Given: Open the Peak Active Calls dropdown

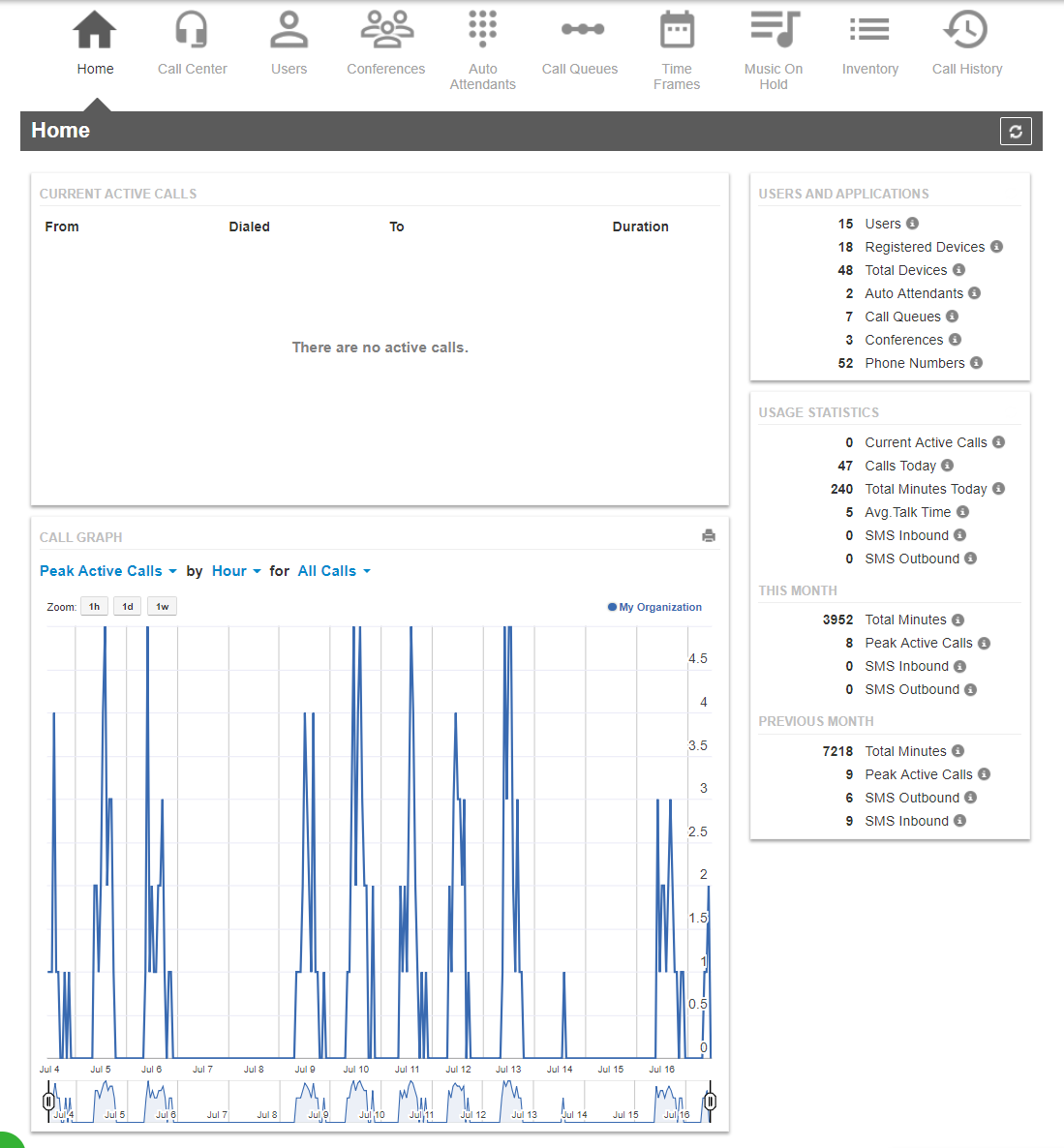Looking at the screenshot, I should [x=107, y=570].
